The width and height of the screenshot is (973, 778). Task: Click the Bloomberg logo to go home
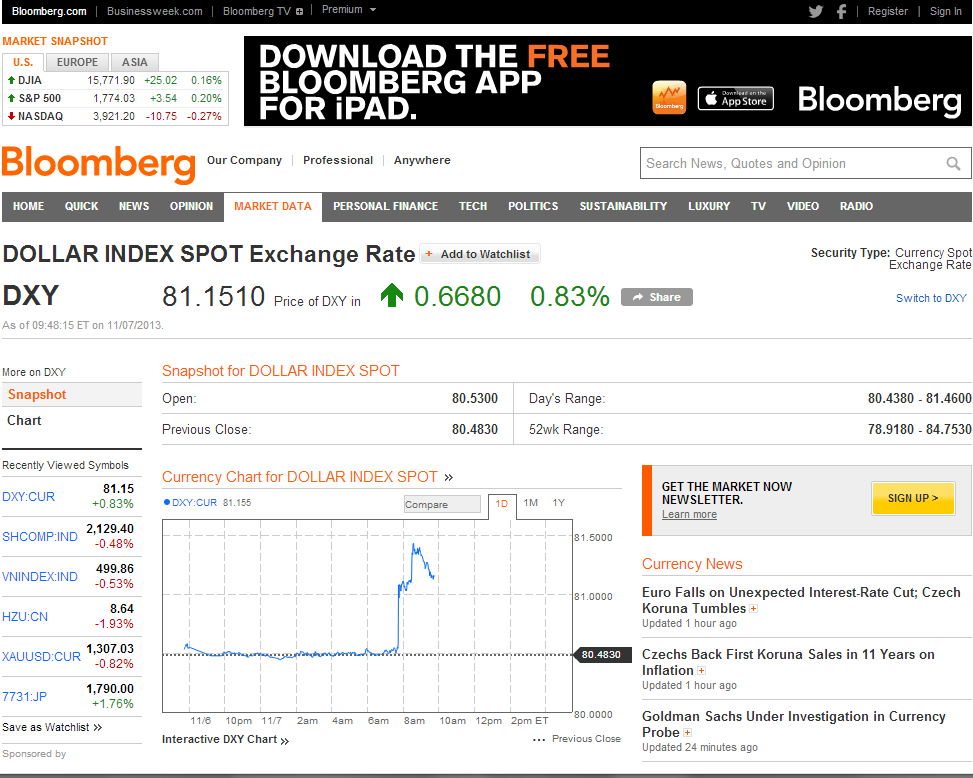[98, 164]
